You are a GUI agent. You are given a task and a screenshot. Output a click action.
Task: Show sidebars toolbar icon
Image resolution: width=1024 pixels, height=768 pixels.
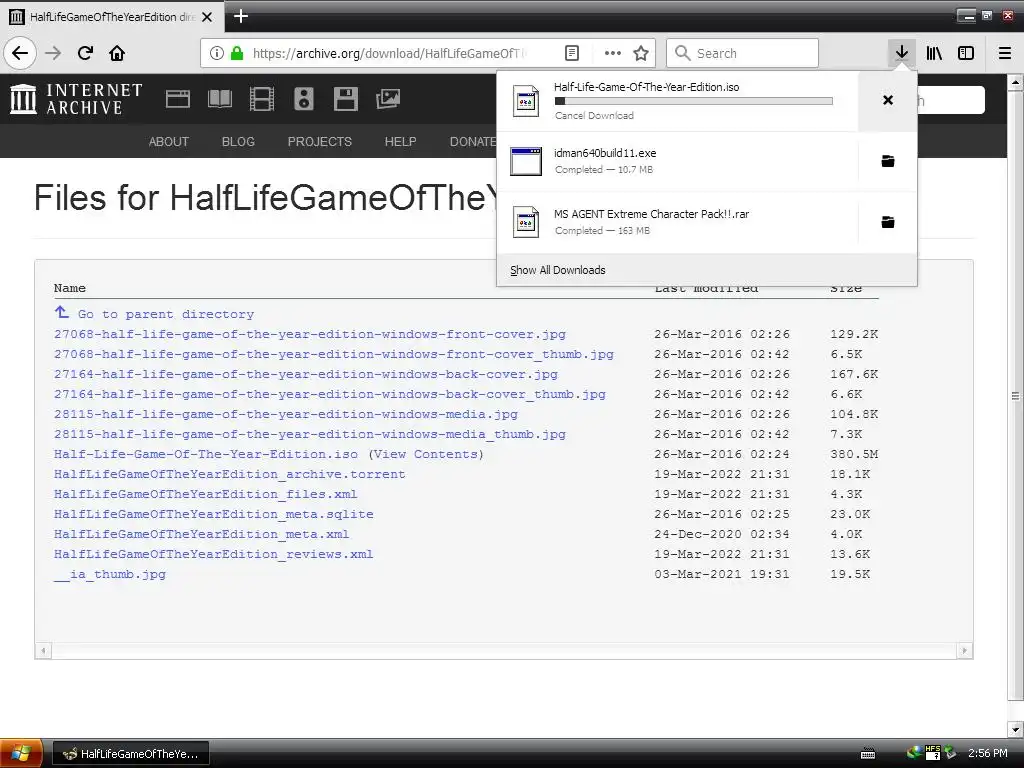pos(966,53)
